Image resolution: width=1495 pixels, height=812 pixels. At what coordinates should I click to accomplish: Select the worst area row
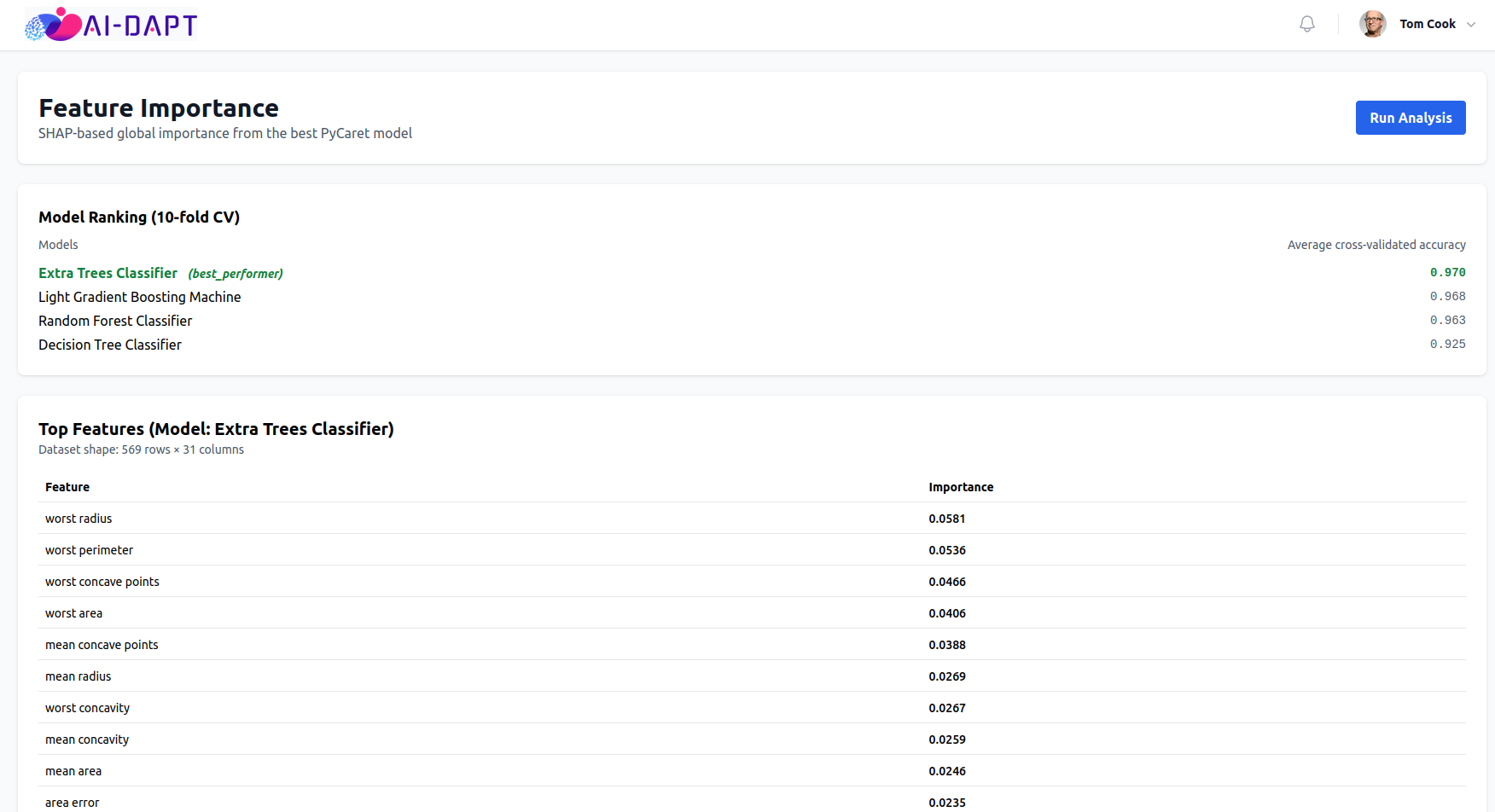pos(752,613)
